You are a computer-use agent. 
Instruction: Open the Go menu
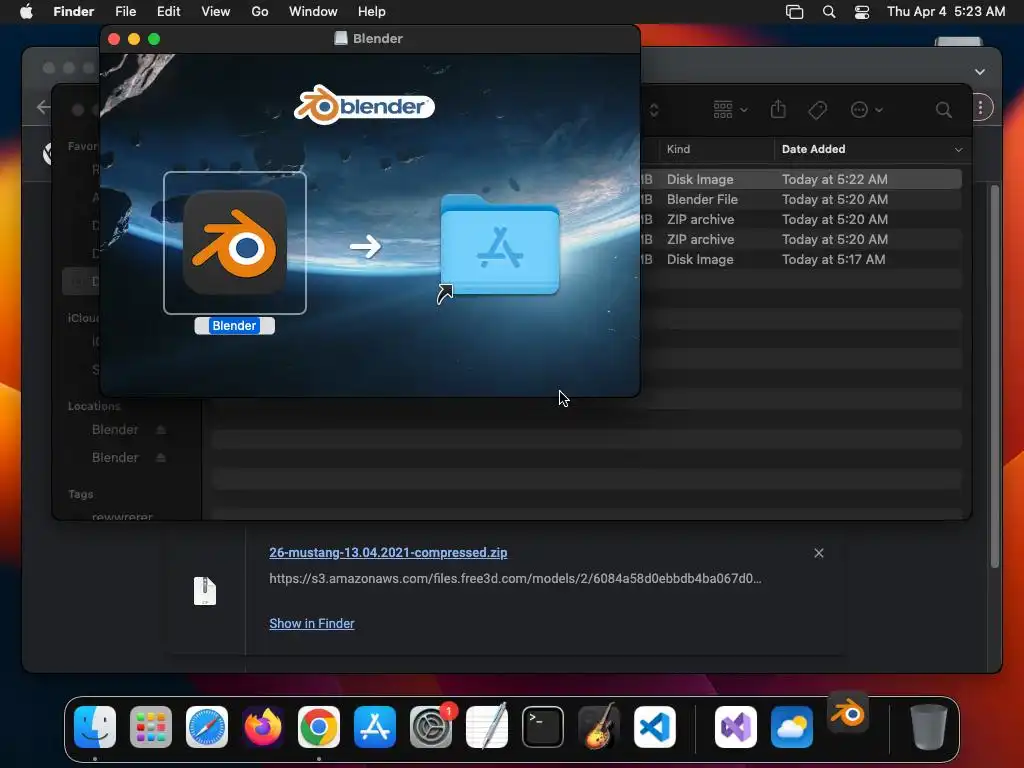click(260, 12)
